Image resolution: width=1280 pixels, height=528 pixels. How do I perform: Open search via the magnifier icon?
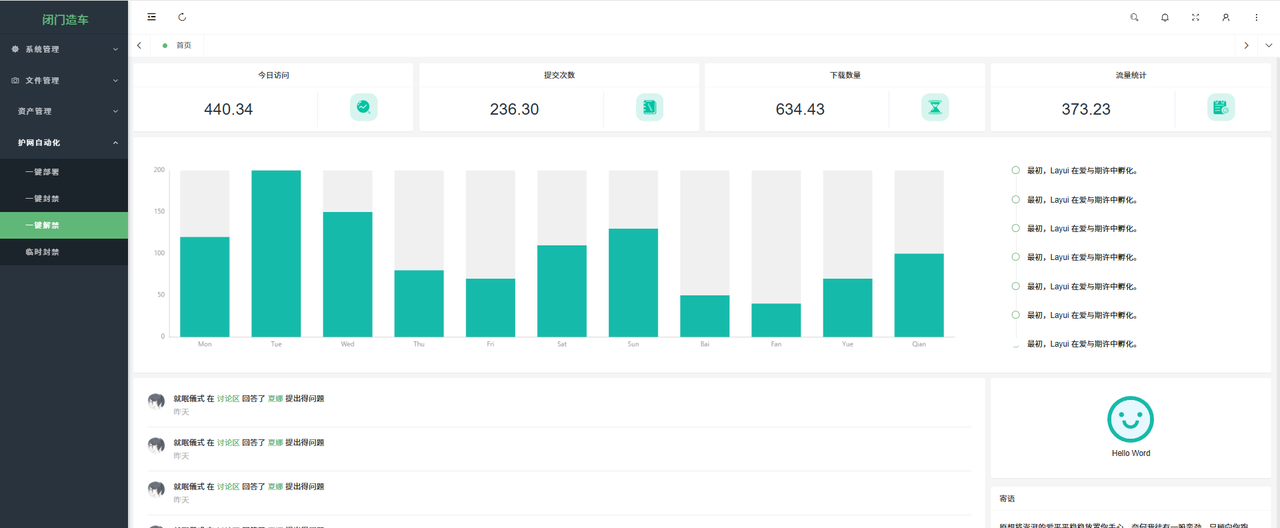click(1134, 17)
